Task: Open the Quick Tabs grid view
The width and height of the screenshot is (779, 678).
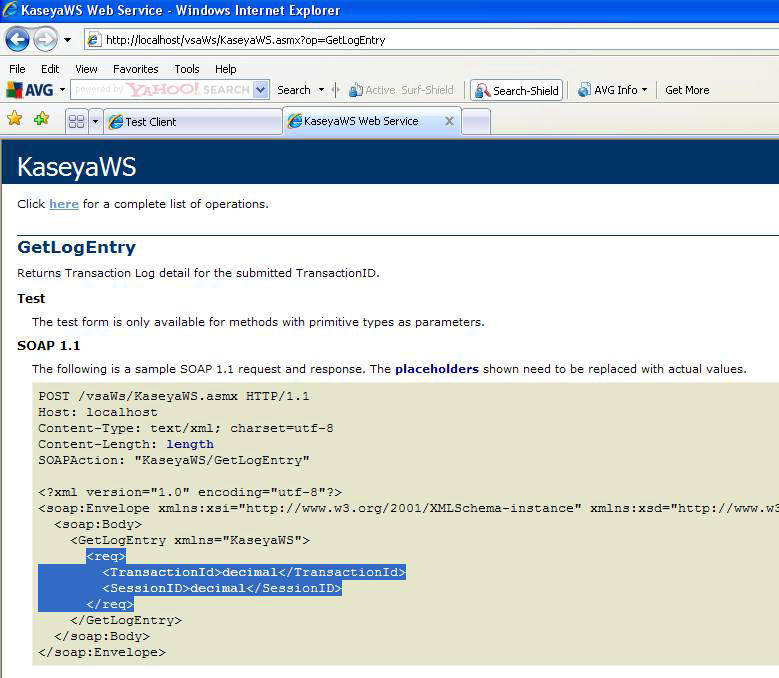Action: [x=76, y=122]
